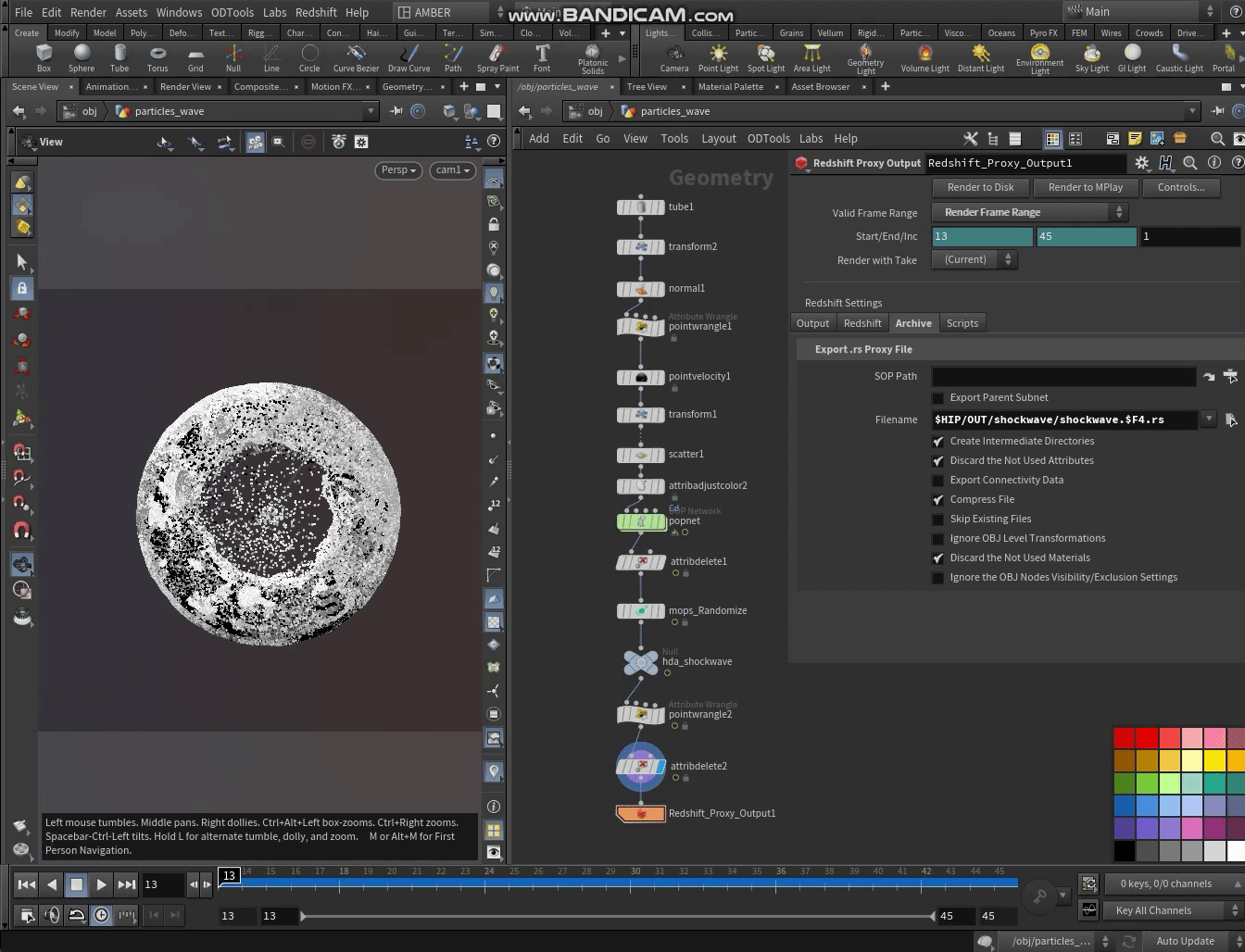Choose the Spray Paint shelf tool
Viewport: 1245px width, 952px height.
pyautogui.click(x=497, y=57)
